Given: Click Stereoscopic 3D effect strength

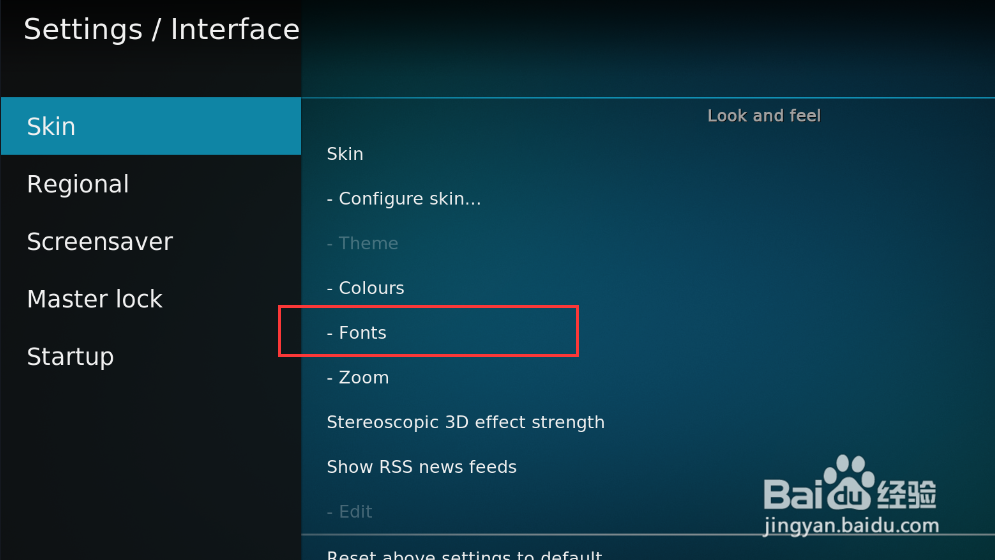Looking at the screenshot, I should (x=465, y=422).
